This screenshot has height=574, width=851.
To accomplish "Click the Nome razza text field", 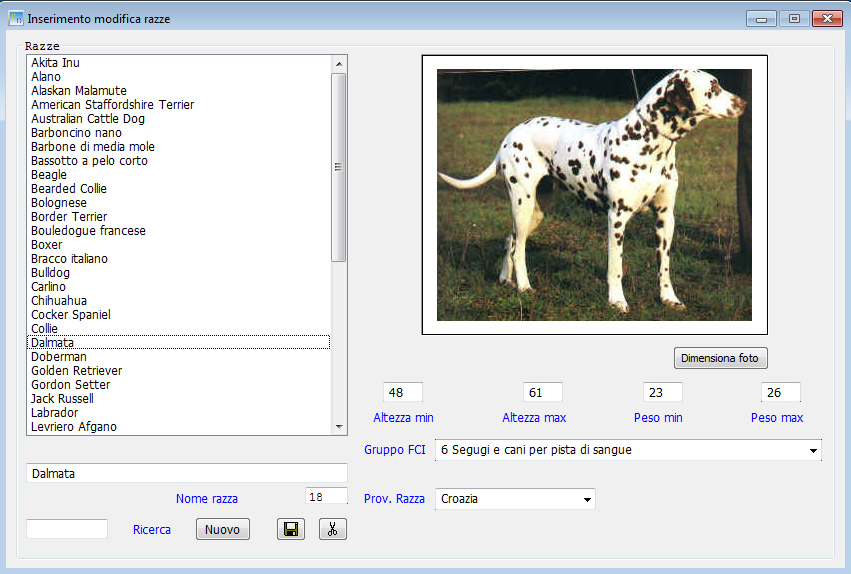I will tap(186, 473).
